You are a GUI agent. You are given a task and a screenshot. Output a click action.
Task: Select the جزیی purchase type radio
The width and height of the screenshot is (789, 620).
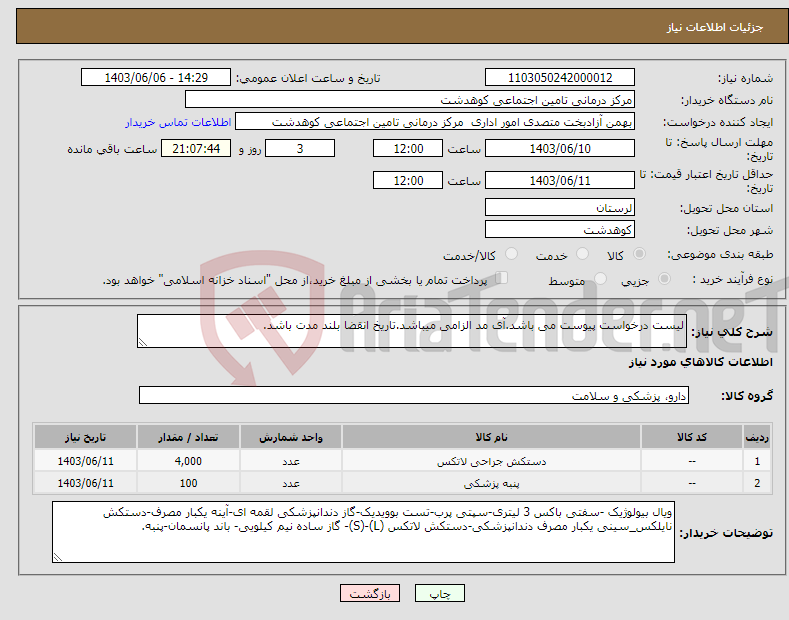coord(664,278)
